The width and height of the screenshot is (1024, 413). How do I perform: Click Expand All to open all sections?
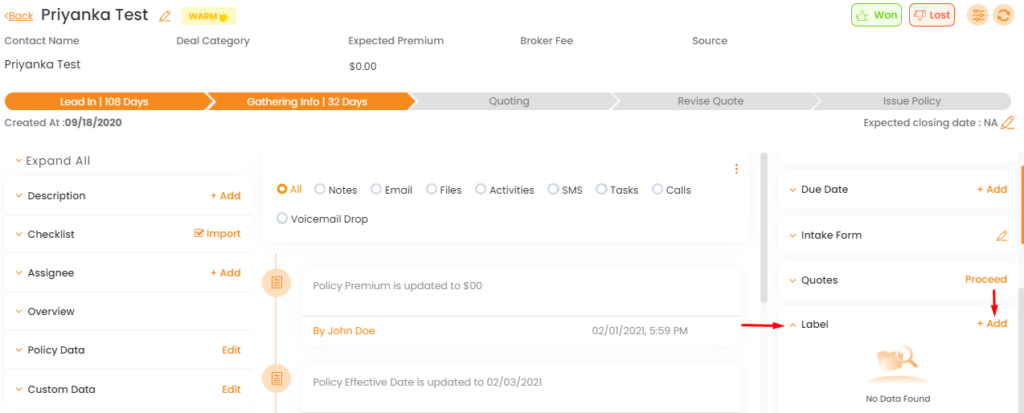(x=52, y=161)
